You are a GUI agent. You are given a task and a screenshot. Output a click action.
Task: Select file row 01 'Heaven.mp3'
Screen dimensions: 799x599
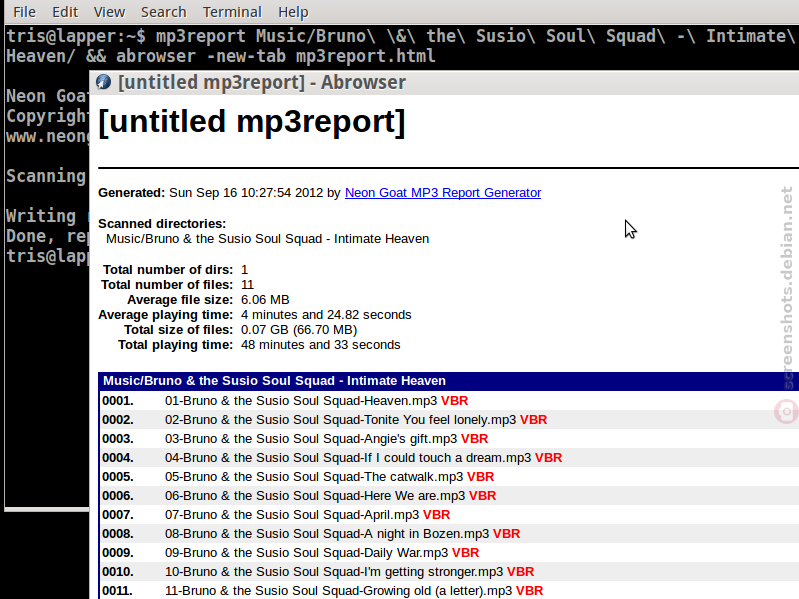(448, 401)
